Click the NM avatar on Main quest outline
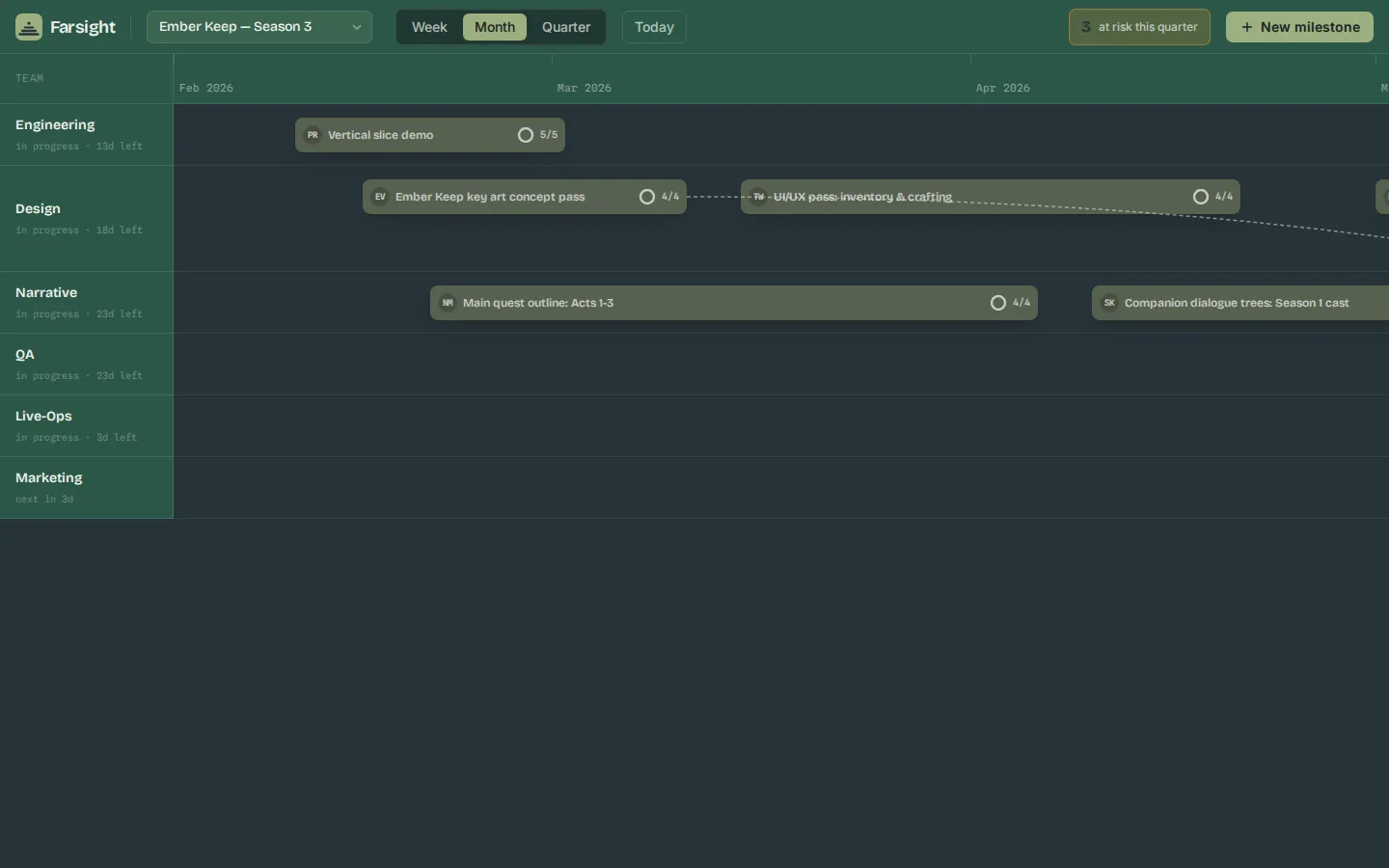 [448, 303]
